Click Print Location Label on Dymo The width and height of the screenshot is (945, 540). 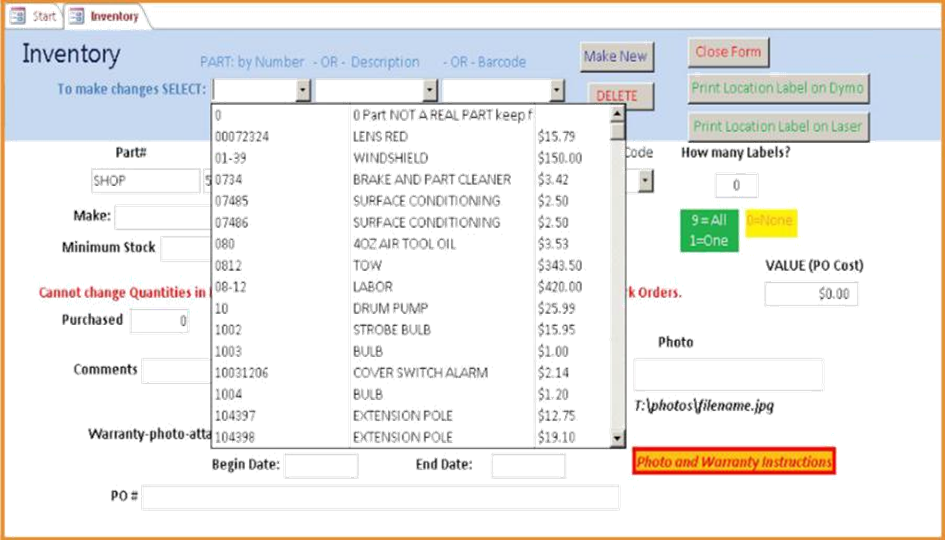pos(778,89)
